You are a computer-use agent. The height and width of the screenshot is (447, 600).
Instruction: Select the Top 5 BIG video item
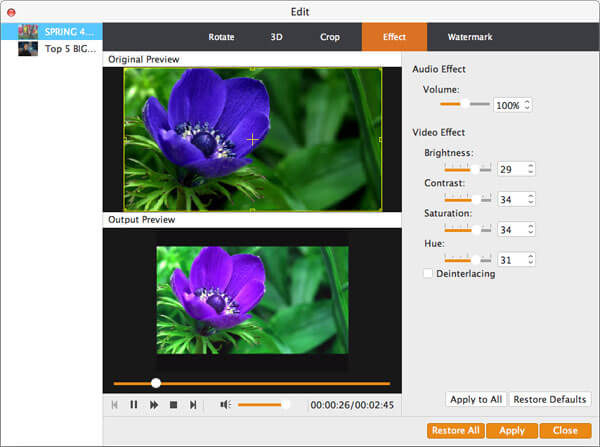click(27, 48)
